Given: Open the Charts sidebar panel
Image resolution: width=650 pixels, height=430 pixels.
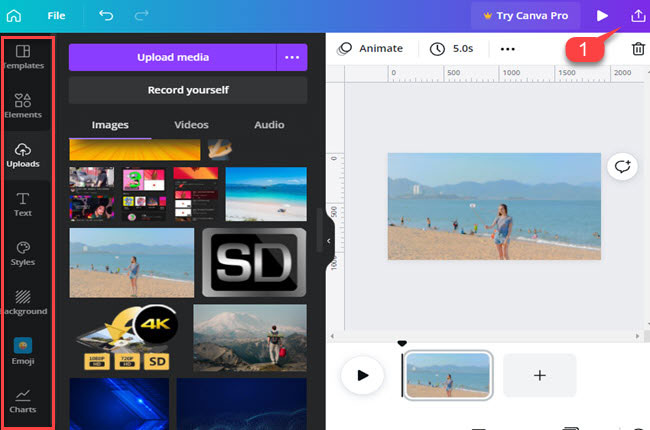Looking at the screenshot, I should (23, 401).
